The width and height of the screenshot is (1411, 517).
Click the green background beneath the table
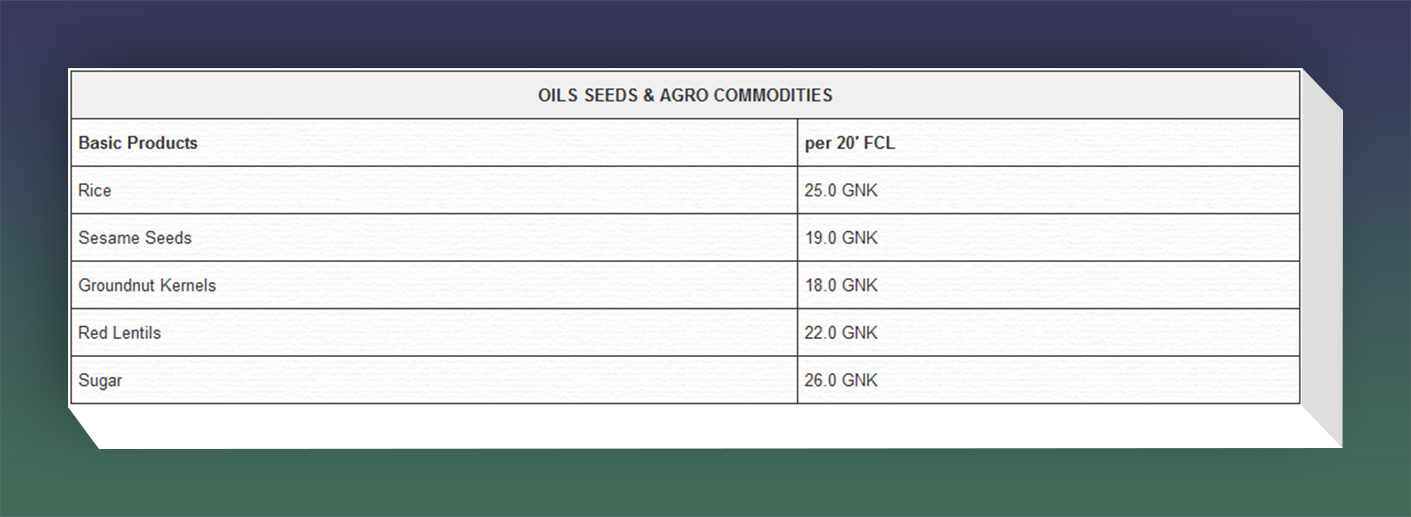point(700,485)
